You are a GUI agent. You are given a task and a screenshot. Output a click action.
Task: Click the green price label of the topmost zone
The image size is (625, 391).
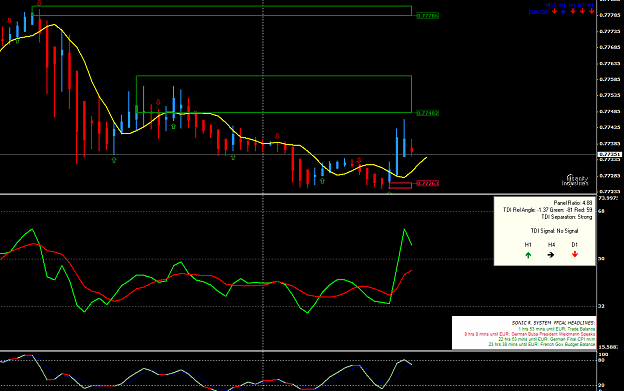(x=427, y=16)
